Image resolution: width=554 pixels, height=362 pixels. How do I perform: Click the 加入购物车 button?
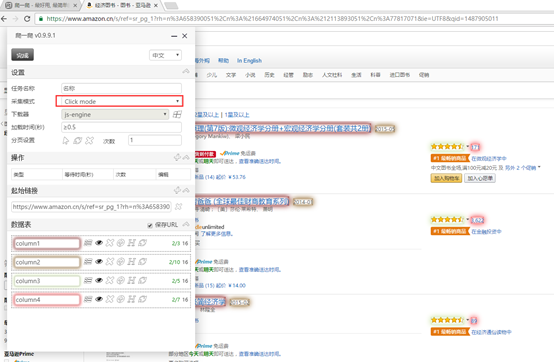[x=446, y=178]
